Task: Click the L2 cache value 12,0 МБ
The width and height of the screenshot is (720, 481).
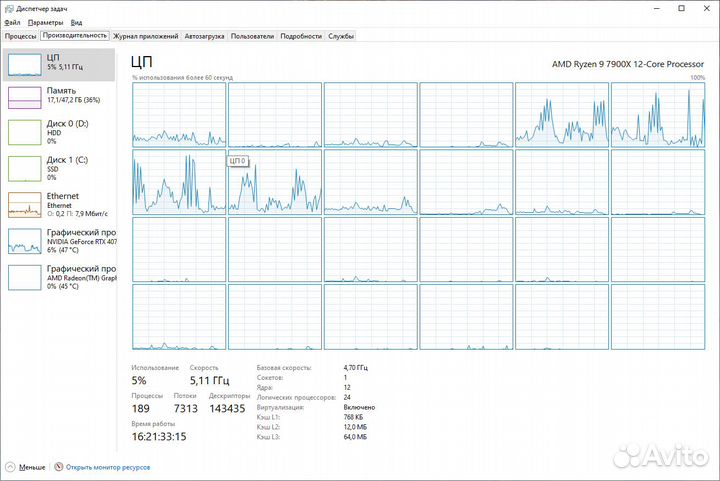Action: [355, 427]
